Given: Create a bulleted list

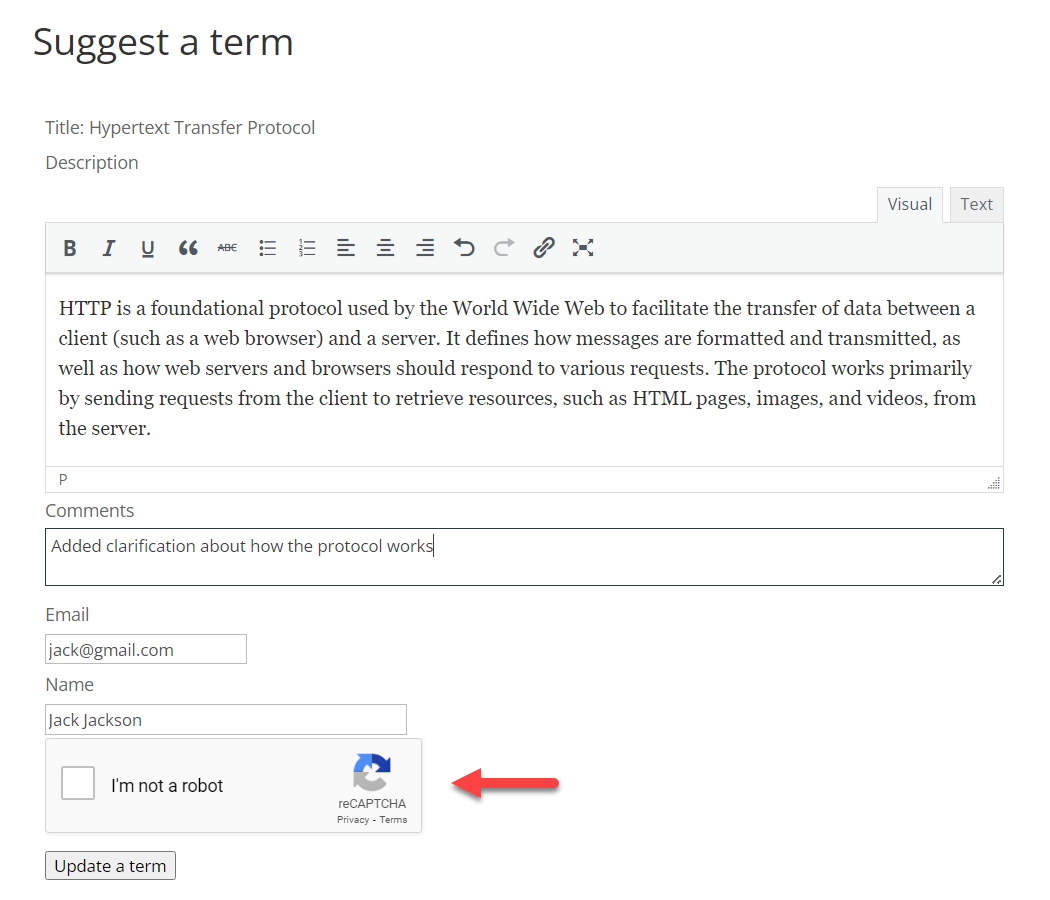Looking at the screenshot, I should tap(267, 248).
